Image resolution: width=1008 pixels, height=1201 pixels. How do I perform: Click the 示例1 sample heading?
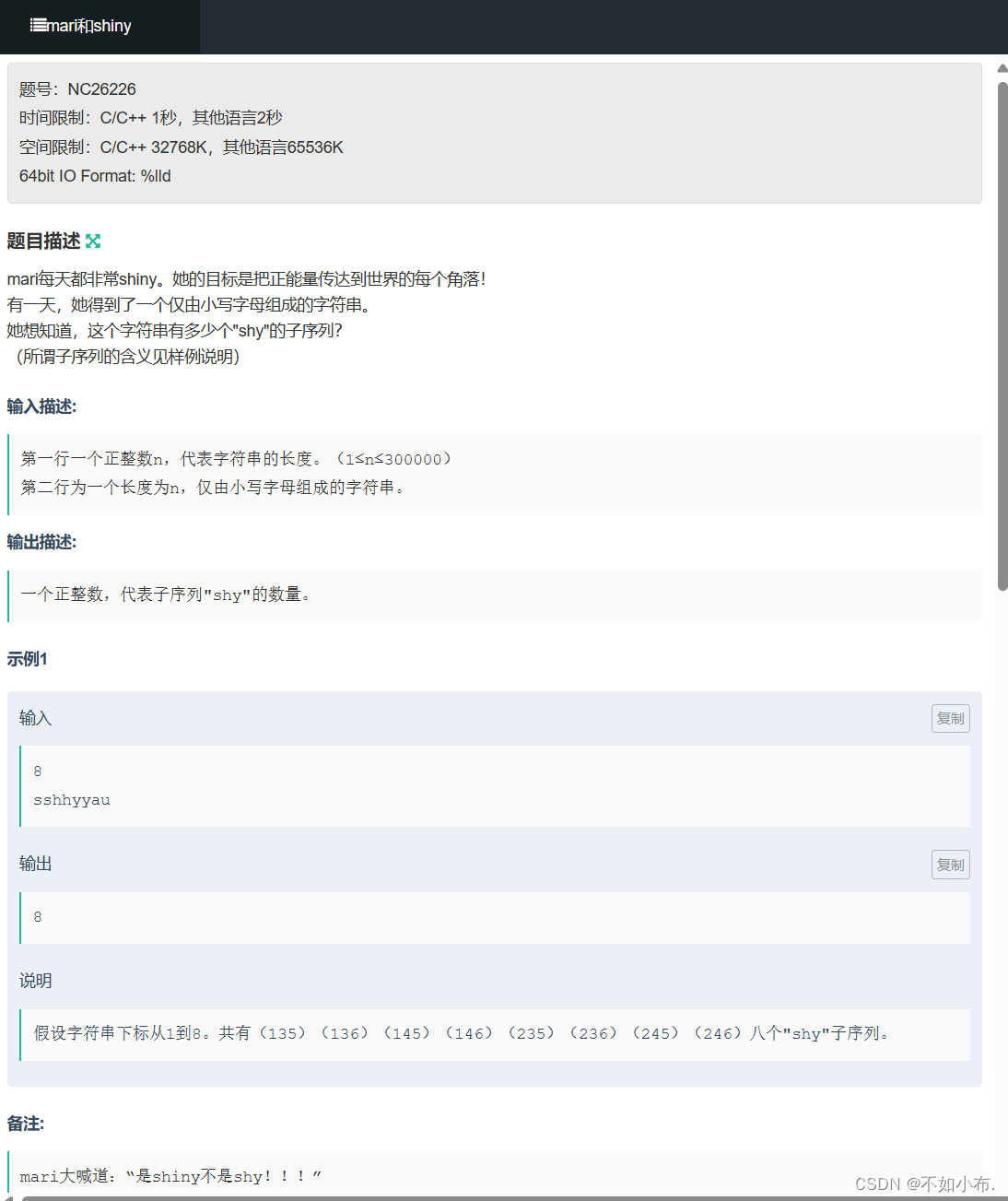pos(26,659)
